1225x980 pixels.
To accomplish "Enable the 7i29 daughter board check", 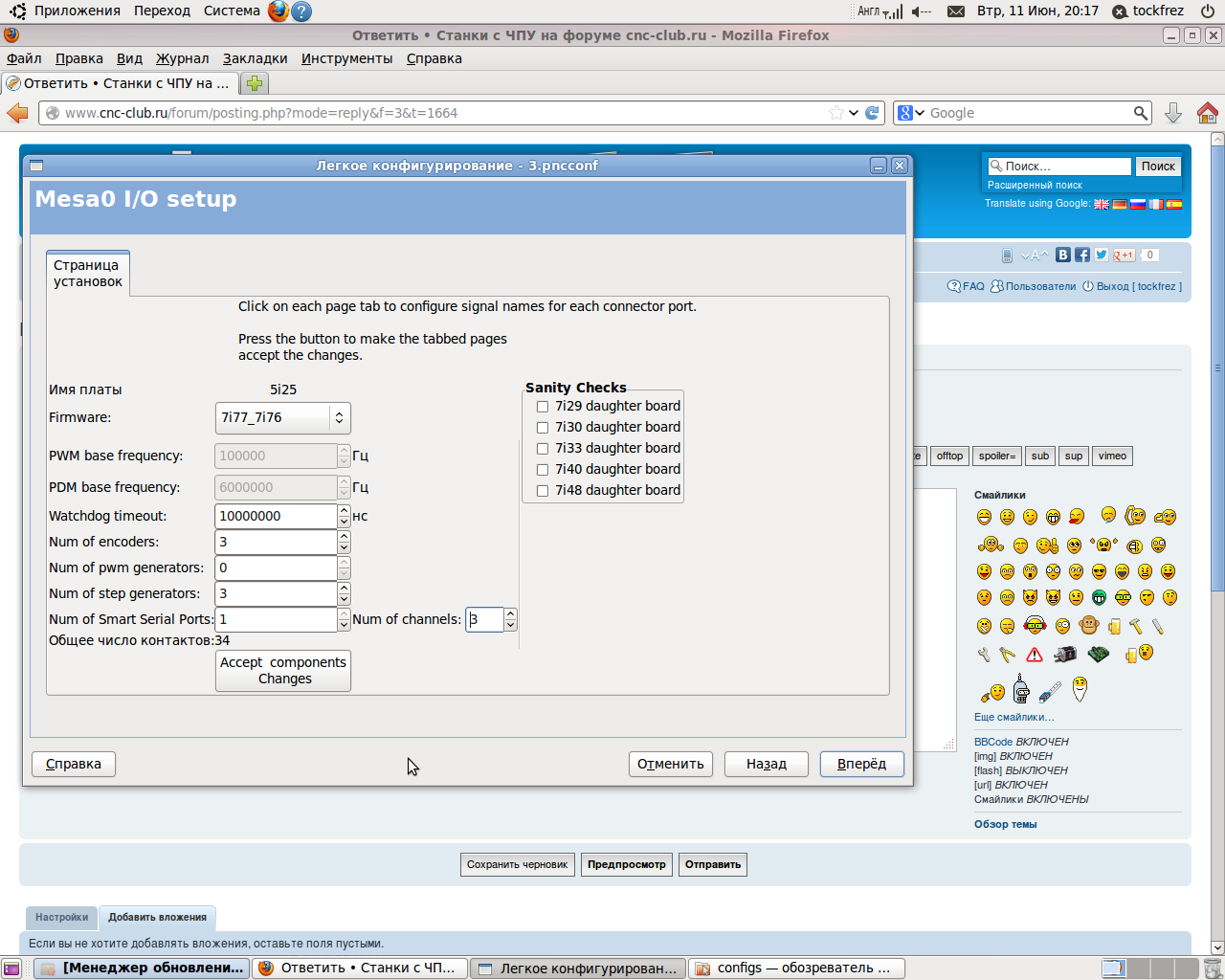I will click(543, 407).
